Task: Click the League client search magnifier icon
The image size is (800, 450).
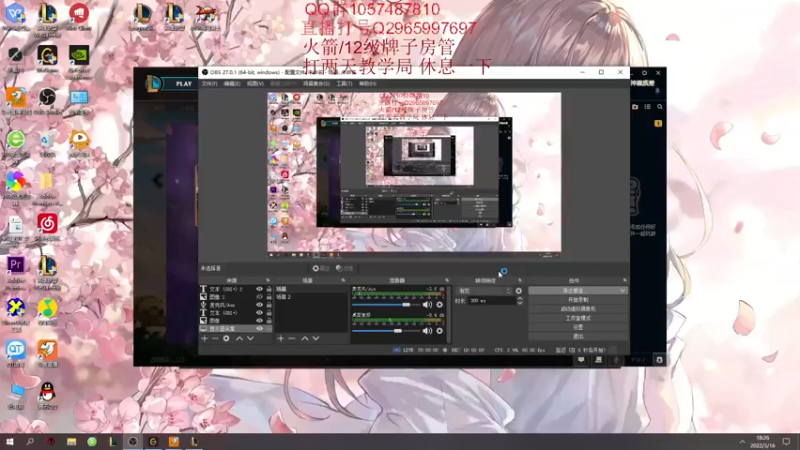Action: (x=660, y=107)
